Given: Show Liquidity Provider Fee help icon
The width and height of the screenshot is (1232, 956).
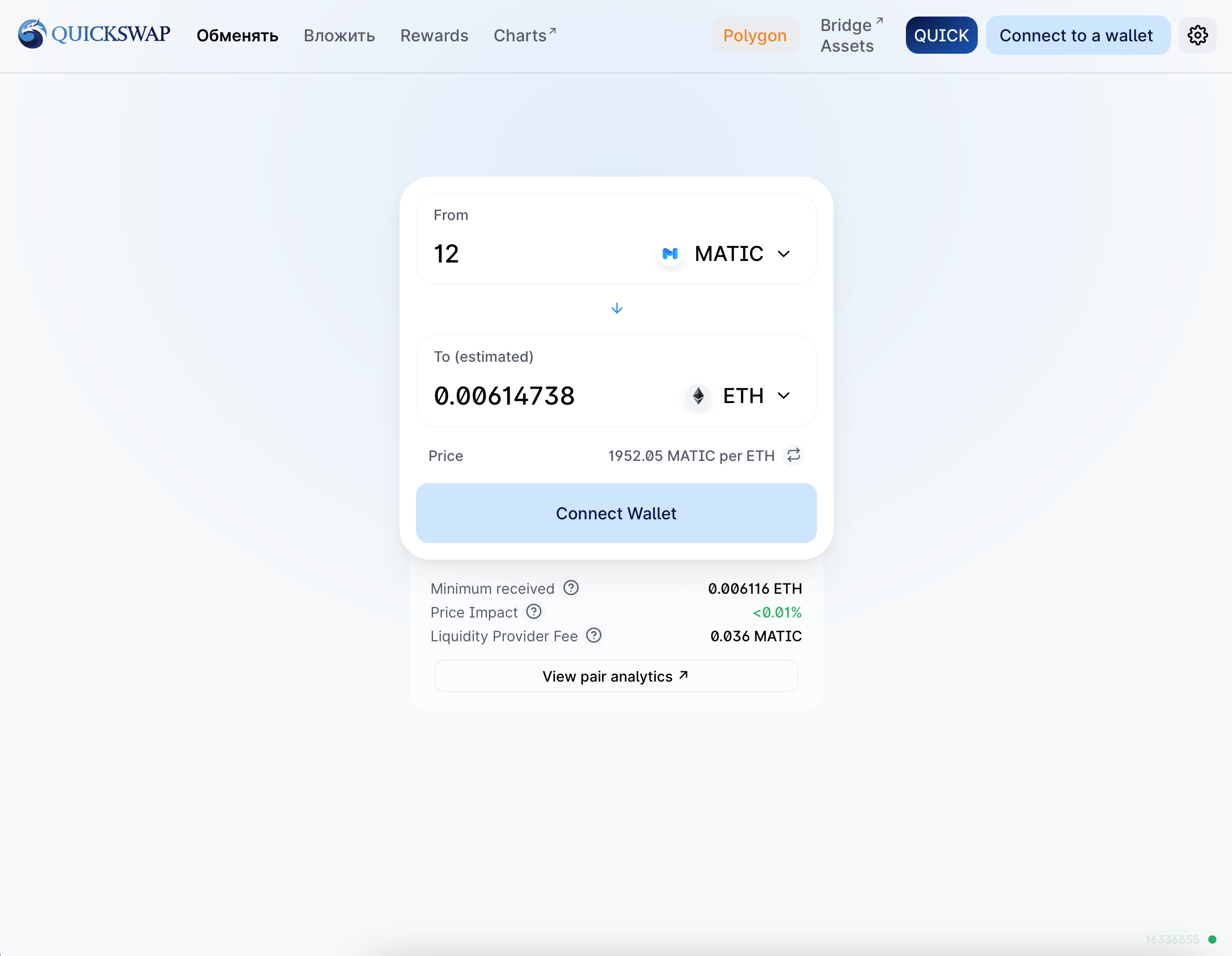Looking at the screenshot, I should click(593, 635).
